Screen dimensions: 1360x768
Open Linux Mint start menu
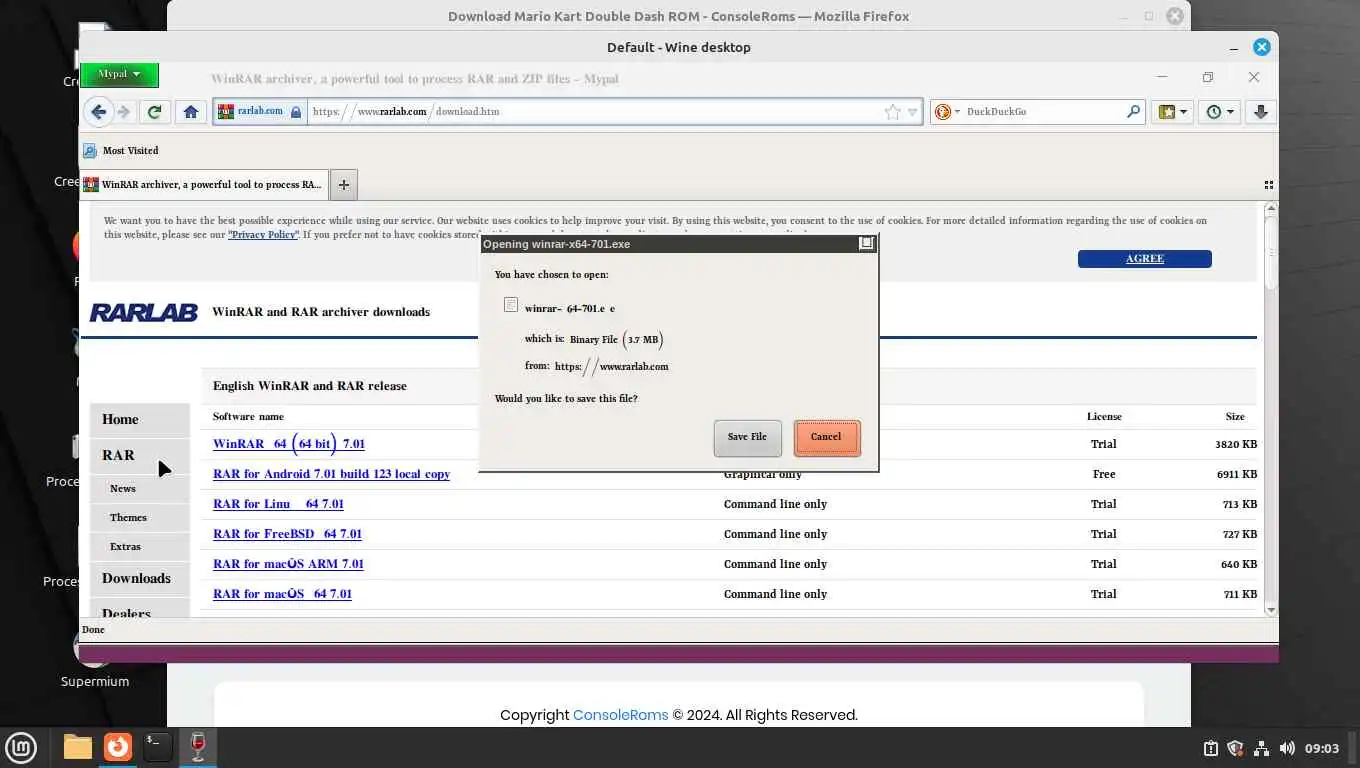(21, 747)
